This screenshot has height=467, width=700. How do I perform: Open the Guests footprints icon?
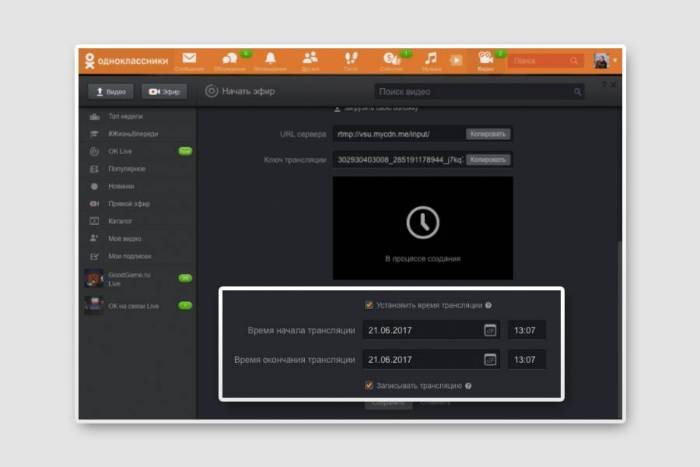click(x=351, y=59)
